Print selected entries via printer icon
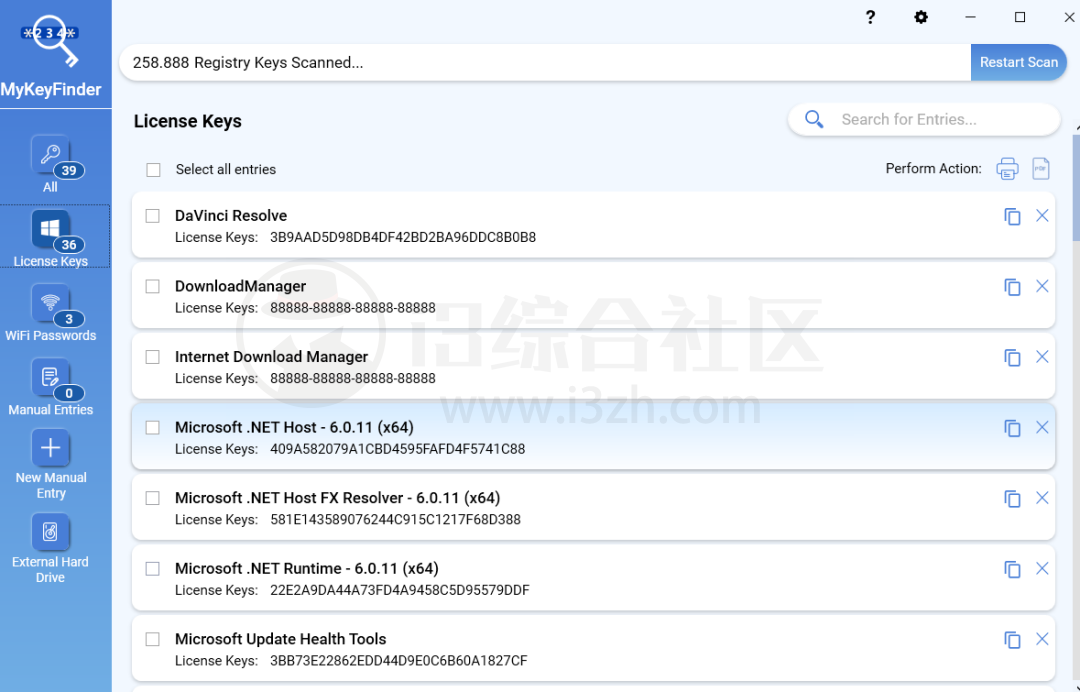Image resolution: width=1080 pixels, height=692 pixels. 1007,169
